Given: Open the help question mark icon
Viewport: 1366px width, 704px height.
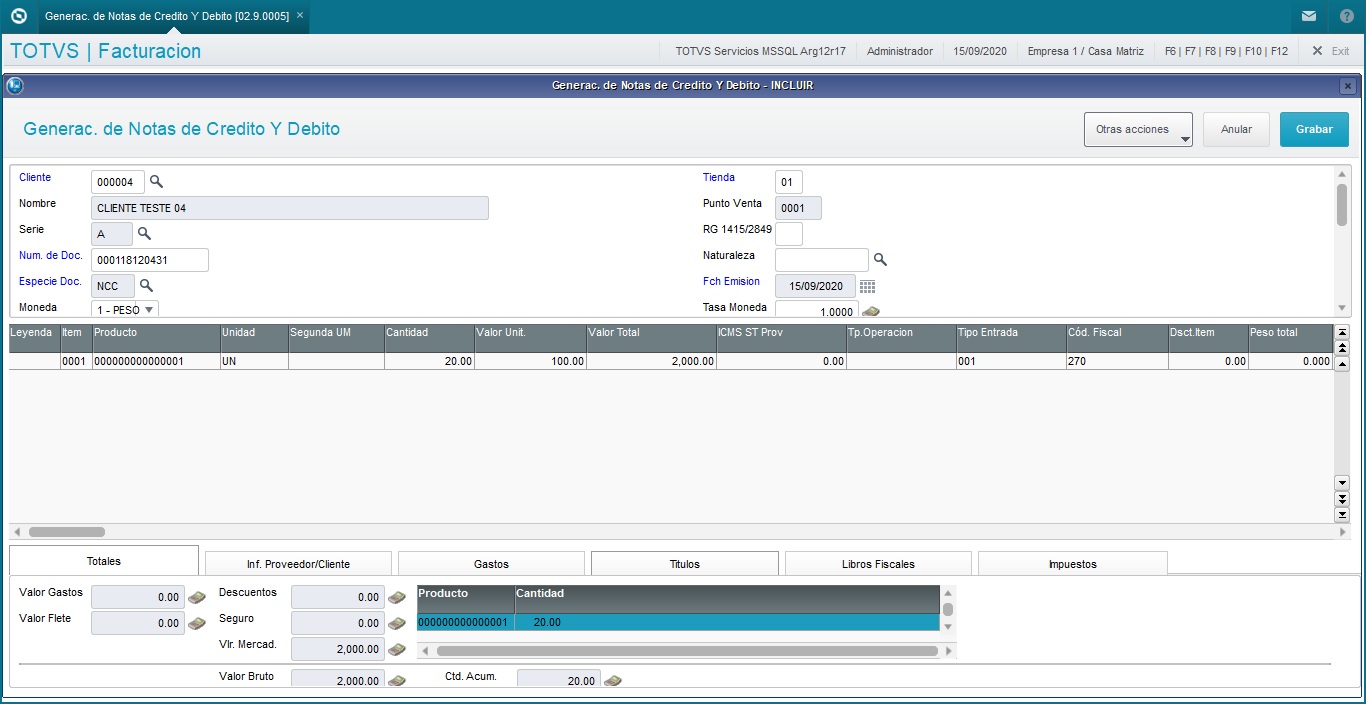Looking at the screenshot, I should 1347,16.
